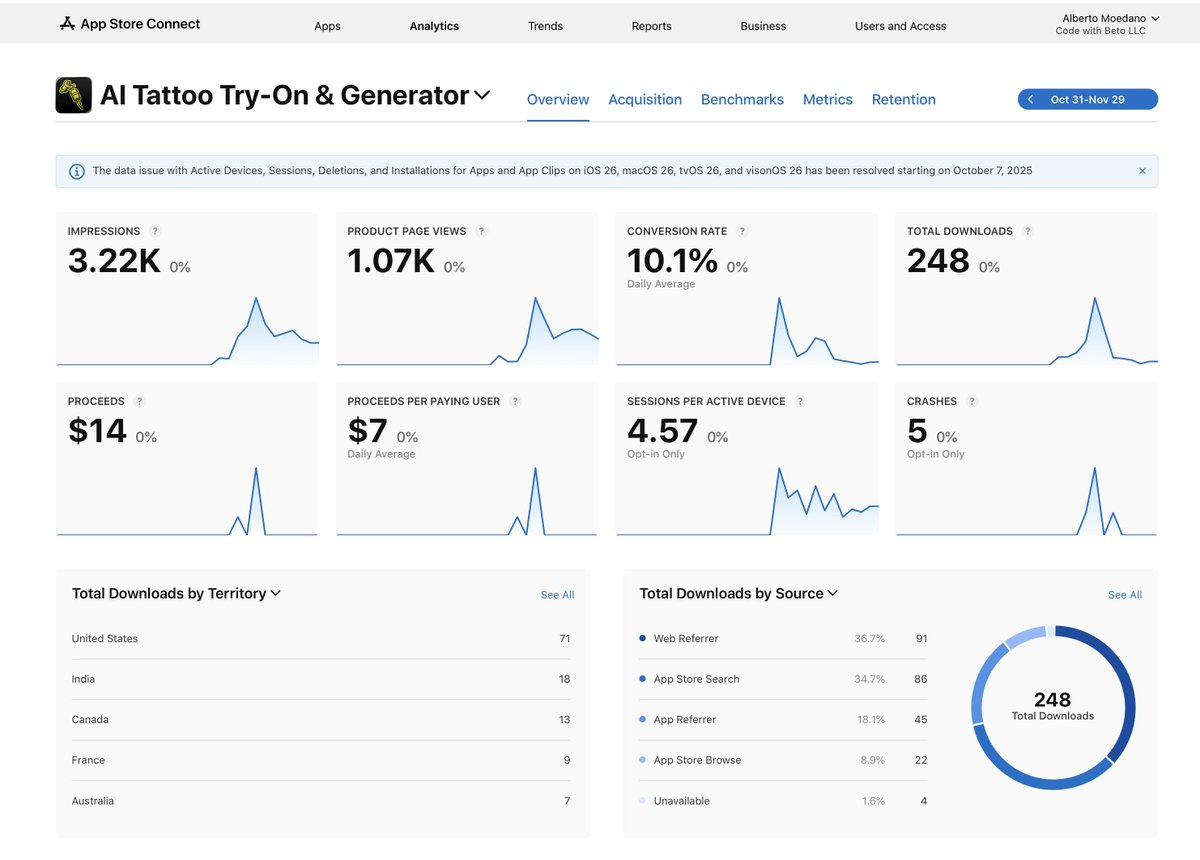
Task: Select the United States territory row
Action: point(321,638)
